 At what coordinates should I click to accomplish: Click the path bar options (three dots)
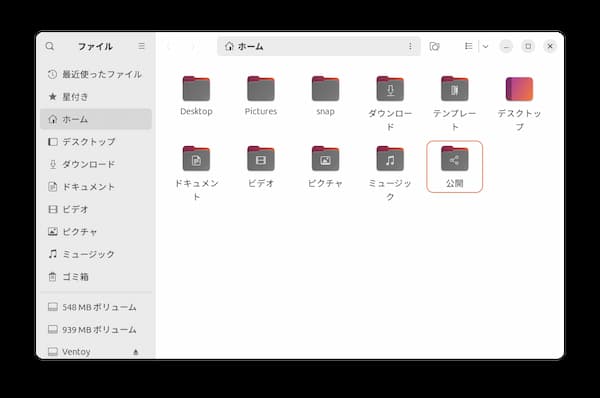pos(410,46)
